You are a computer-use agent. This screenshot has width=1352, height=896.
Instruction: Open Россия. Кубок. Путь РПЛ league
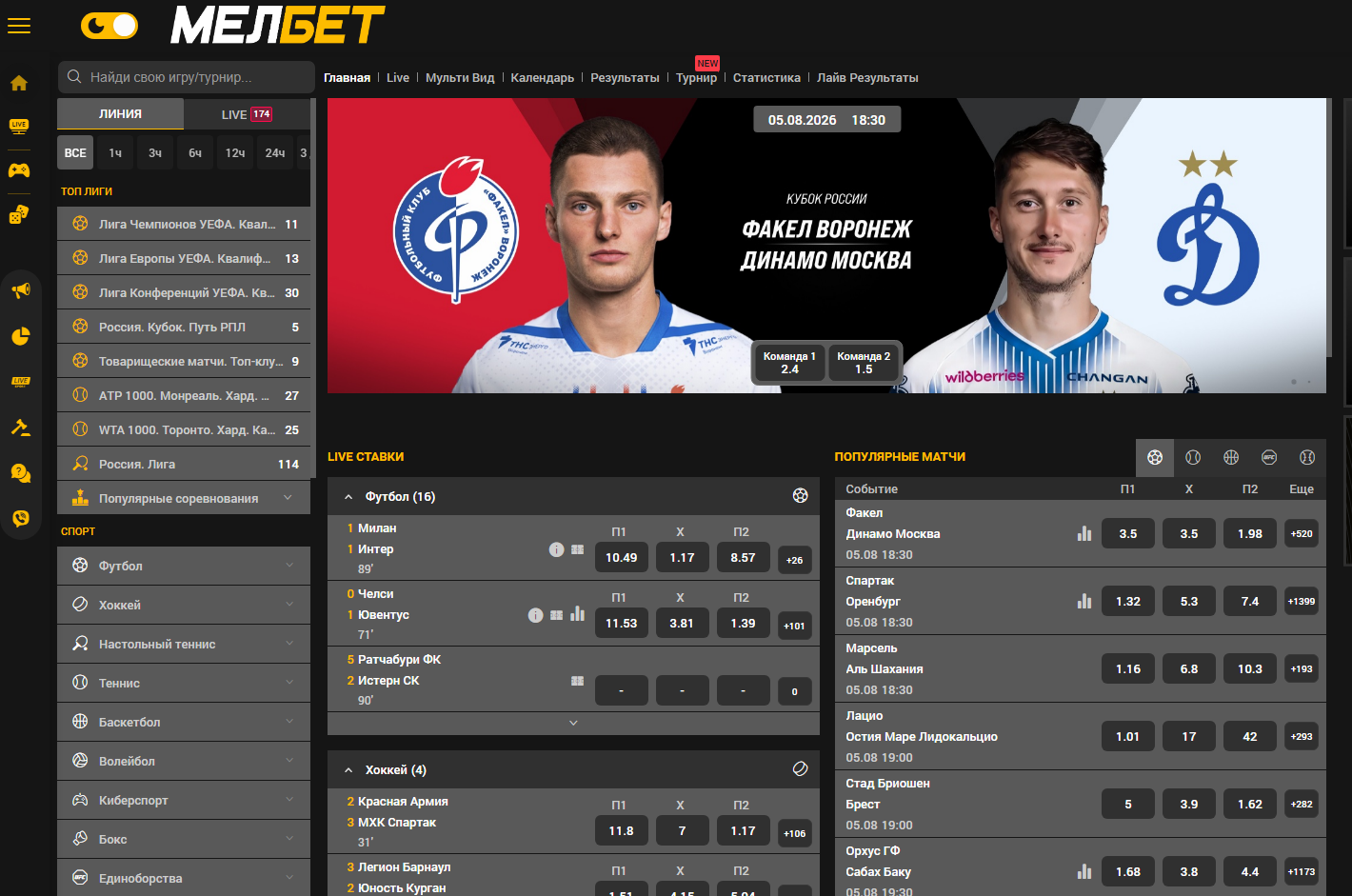[x=184, y=327]
